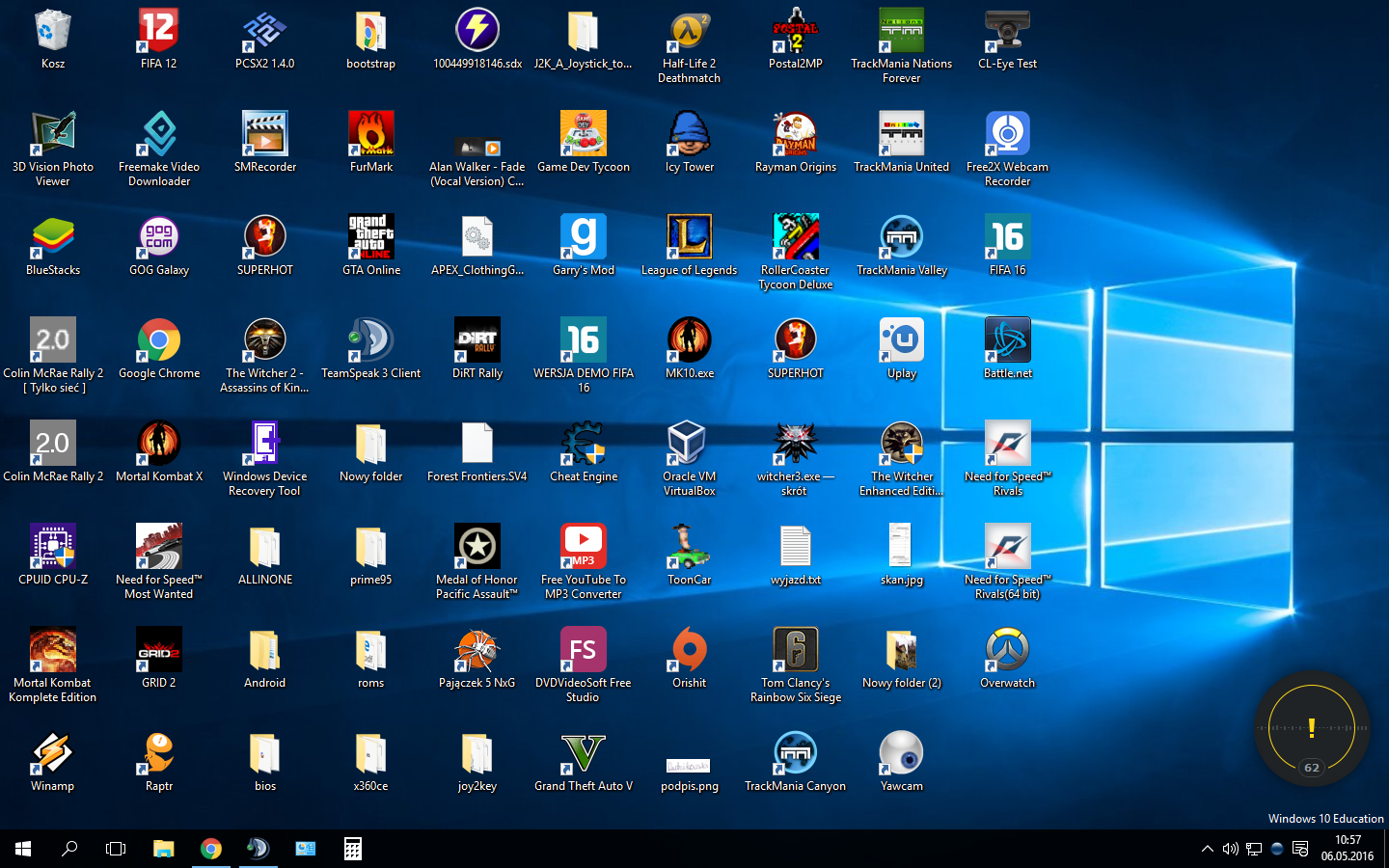The height and width of the screenshot is (868, 1389).
Task: Launch TrackMania Nations Forever
Action: point(902,31)
